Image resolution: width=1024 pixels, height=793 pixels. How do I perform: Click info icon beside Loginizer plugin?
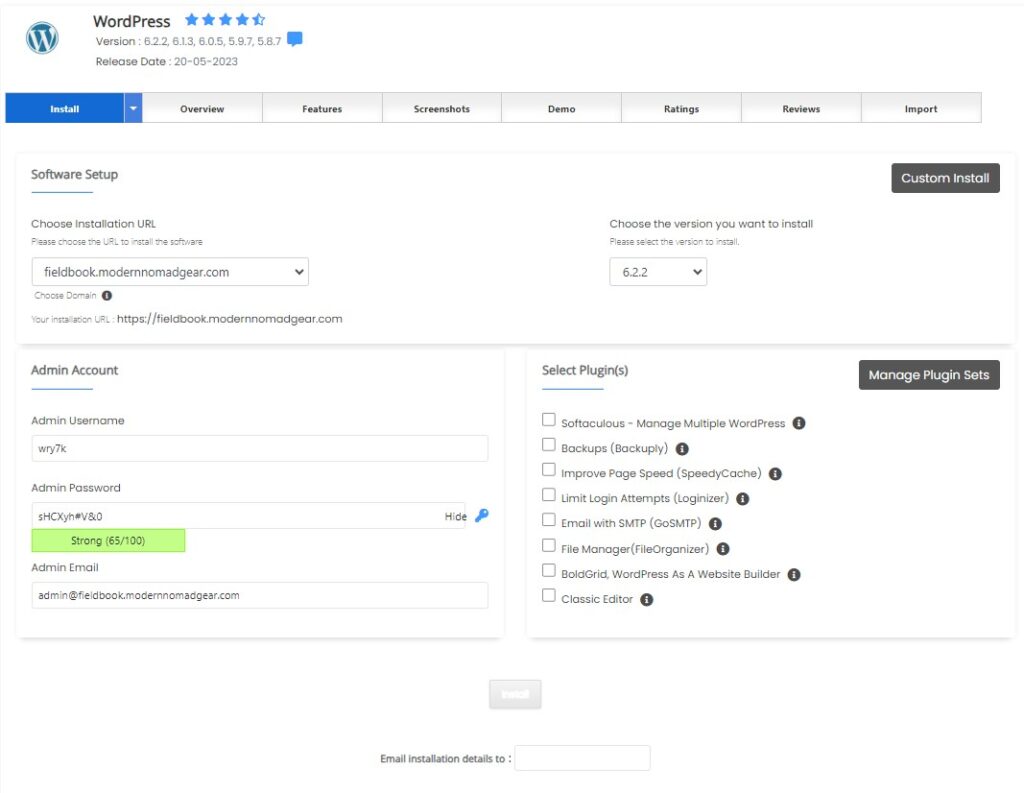coord(742,498)
